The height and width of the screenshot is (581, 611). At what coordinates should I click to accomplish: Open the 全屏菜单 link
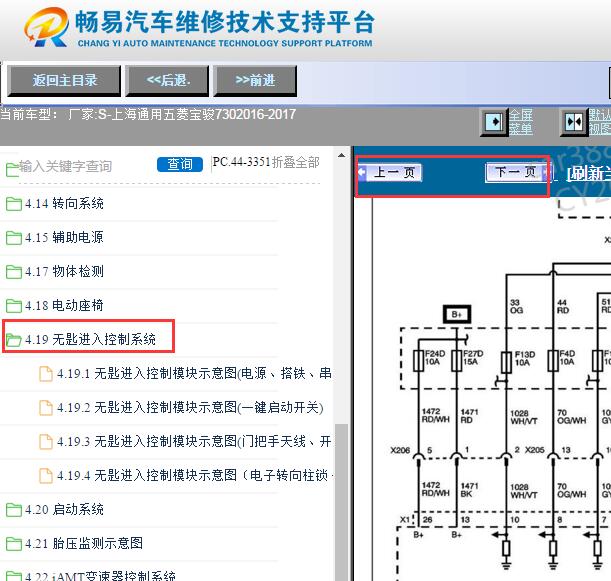[x=521, y=122]
